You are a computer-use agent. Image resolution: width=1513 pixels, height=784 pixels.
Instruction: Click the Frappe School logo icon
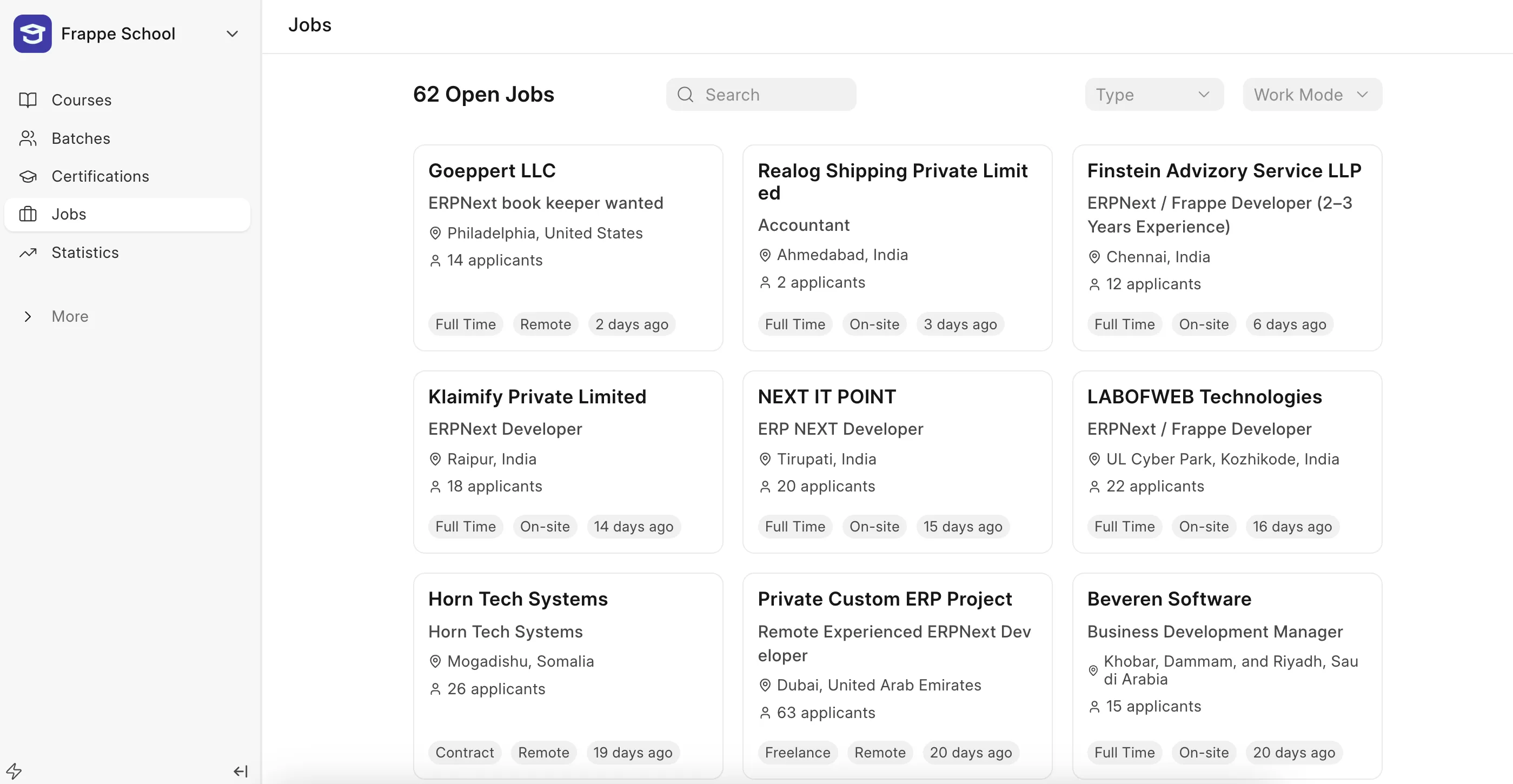32,34
